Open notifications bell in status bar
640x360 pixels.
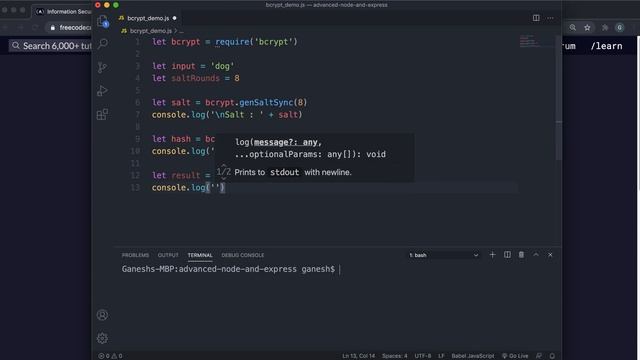(552, 356)
